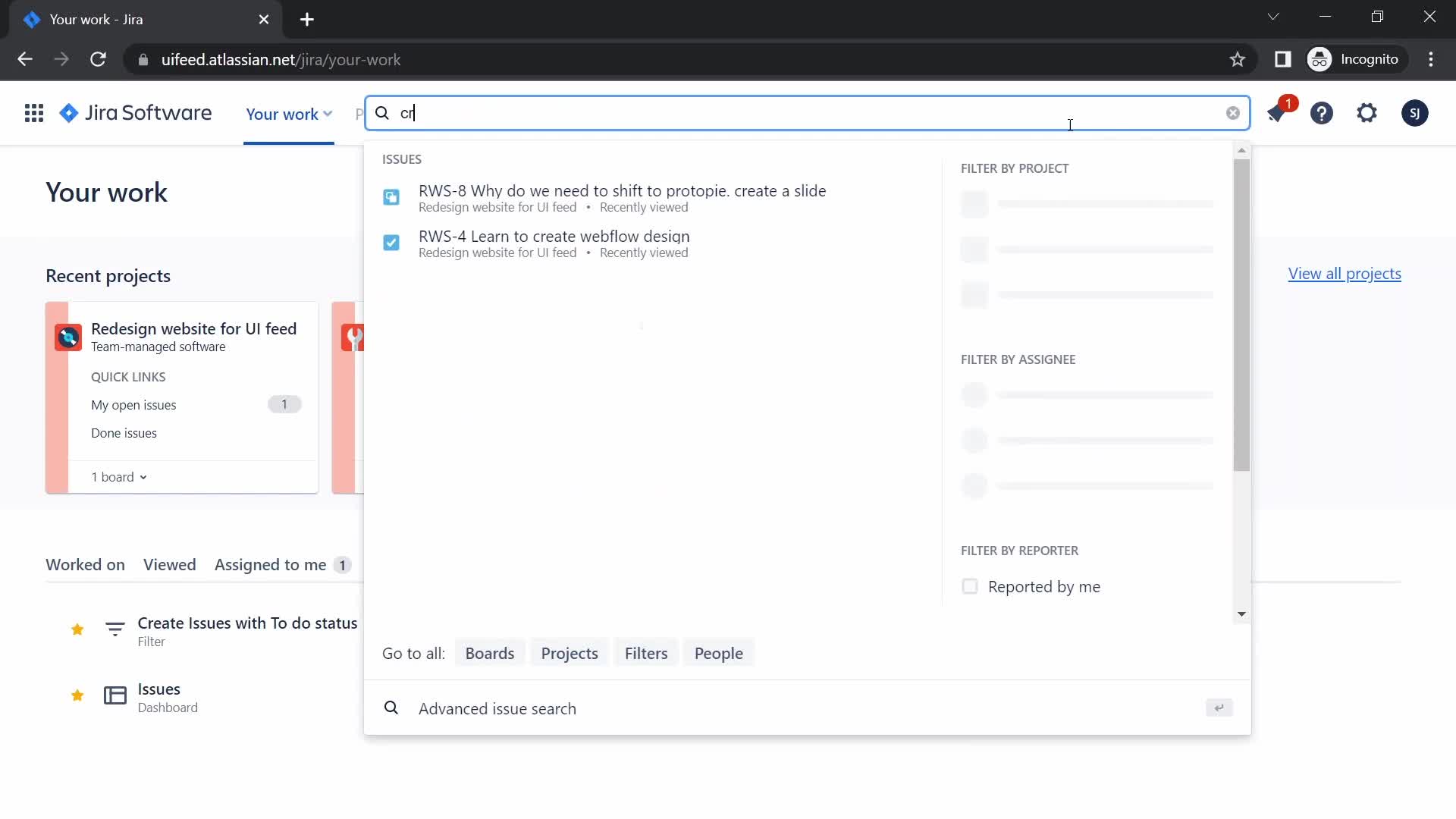The image size is (1456, 819).
Task: Expand the 1 board dropdown
Action: 119,477
